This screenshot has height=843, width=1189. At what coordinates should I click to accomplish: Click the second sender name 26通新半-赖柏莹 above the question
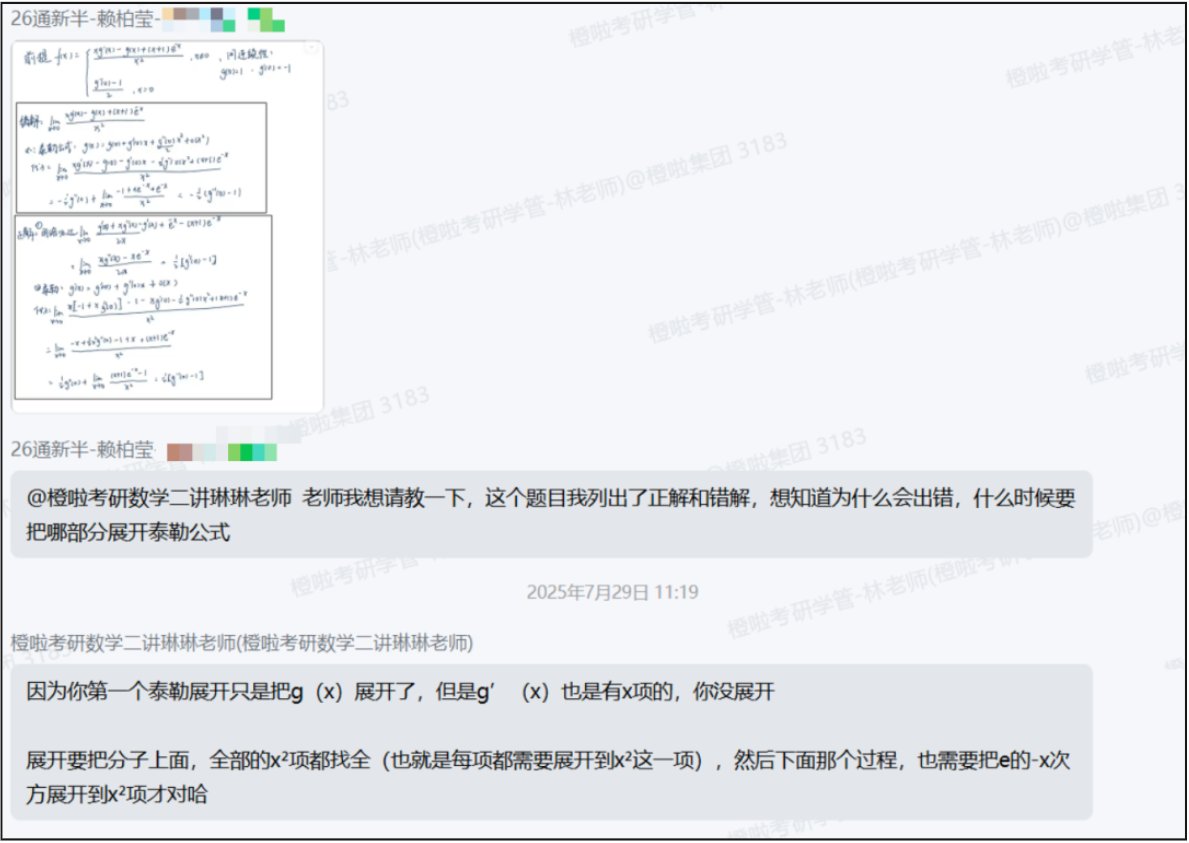click(x=82, y=450)
